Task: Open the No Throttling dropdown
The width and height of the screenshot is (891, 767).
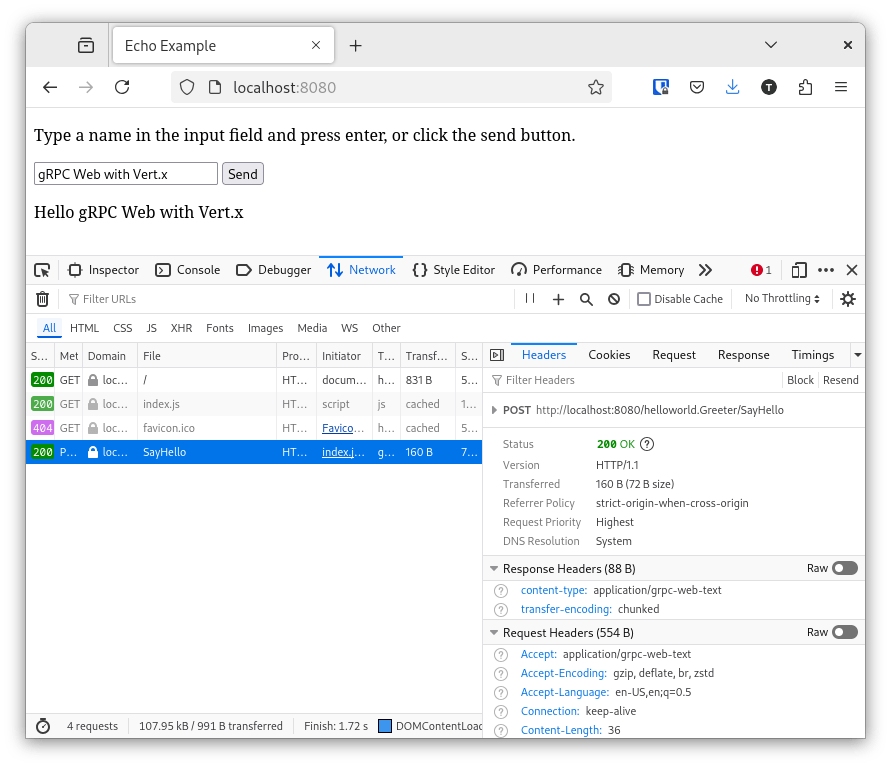Action: click(x=782, y=298)
